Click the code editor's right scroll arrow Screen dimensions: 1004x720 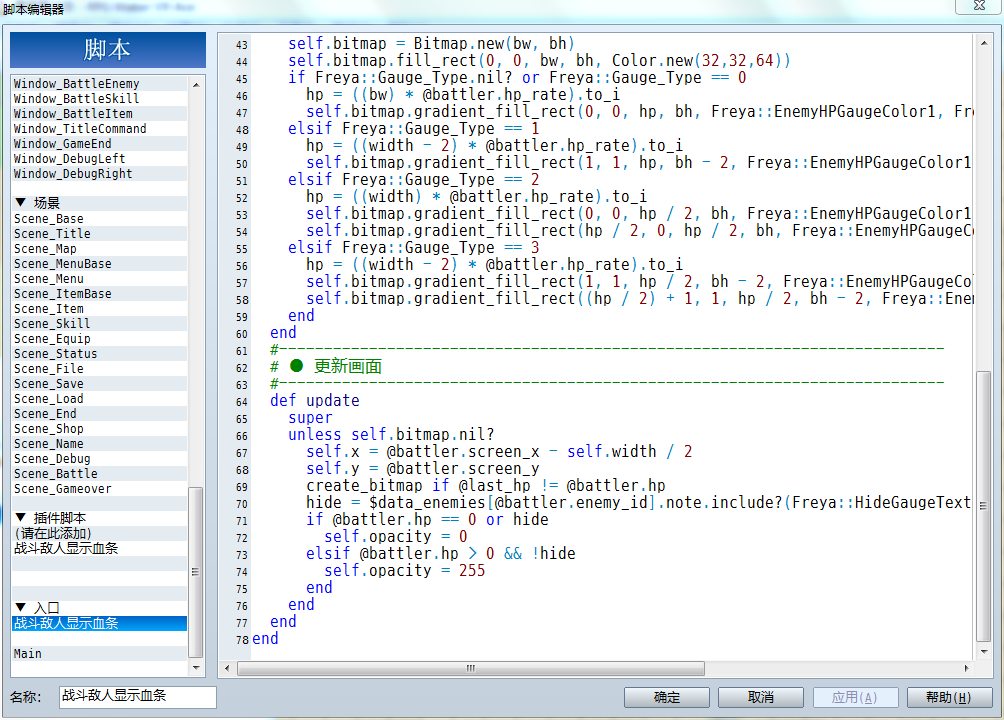click(x=966, y=668)
